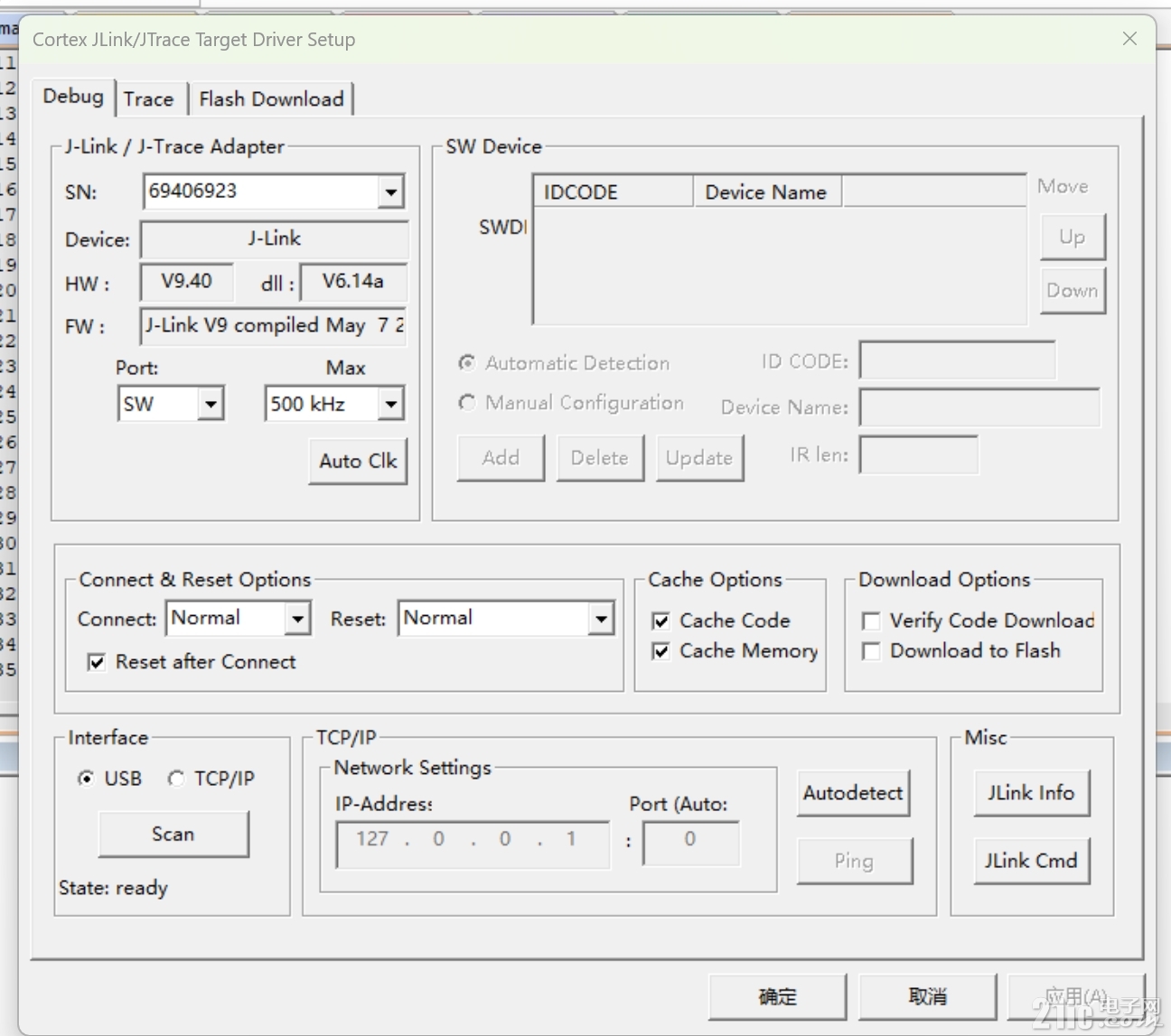Viewport: 1171px width, 1036px height.
Task: Click the Device J-Link field
Action: 275,239
